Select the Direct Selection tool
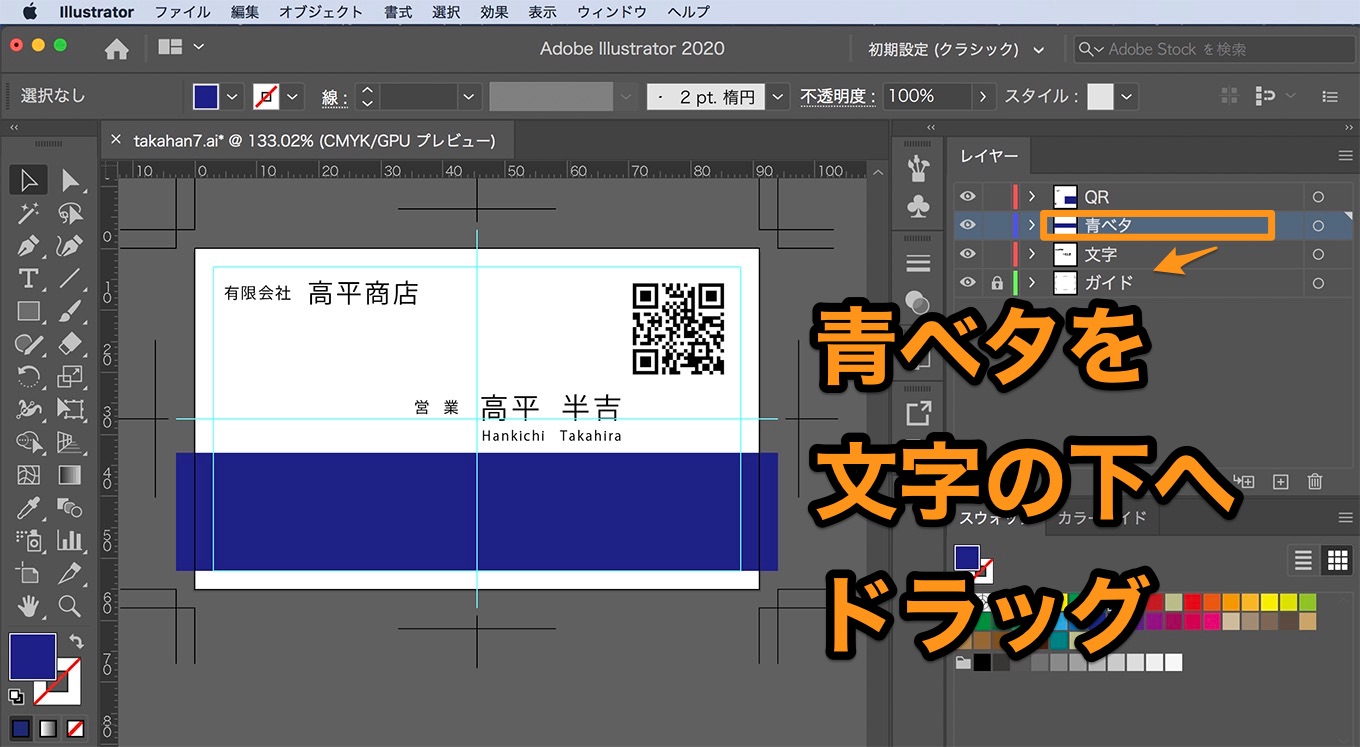 70,180
